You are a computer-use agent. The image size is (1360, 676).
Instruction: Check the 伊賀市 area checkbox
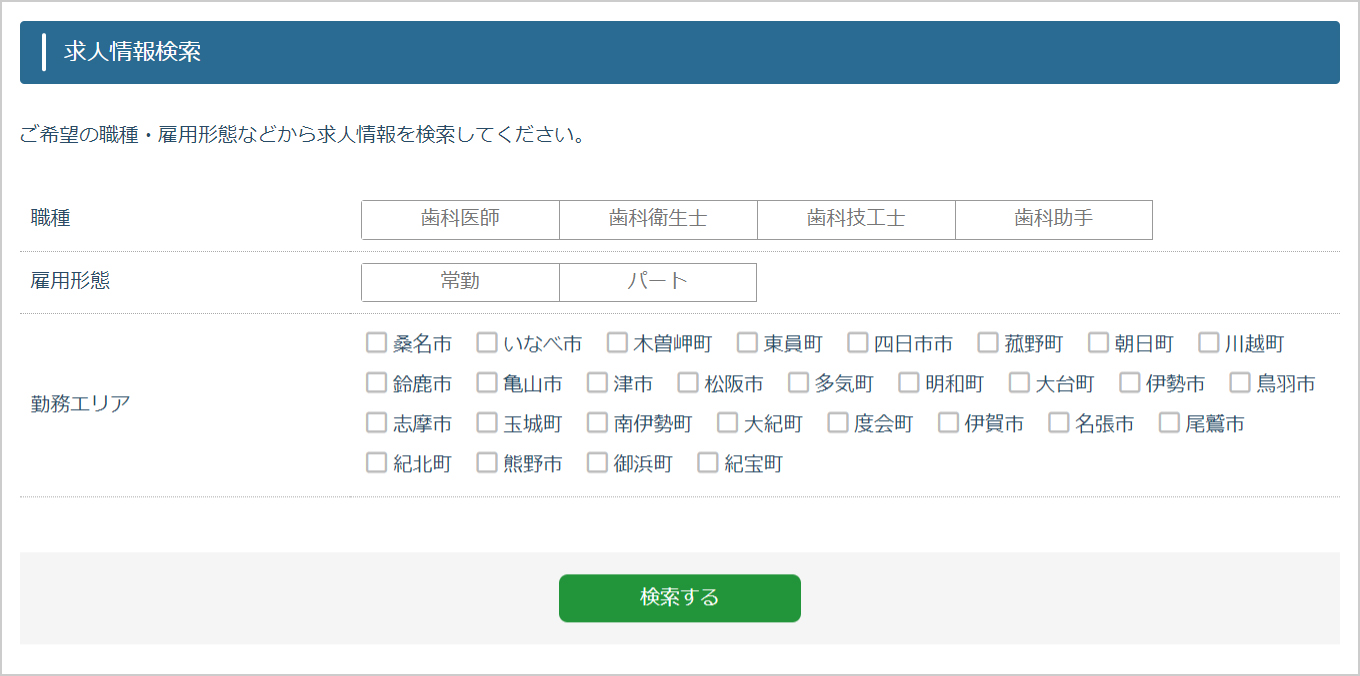948,423
